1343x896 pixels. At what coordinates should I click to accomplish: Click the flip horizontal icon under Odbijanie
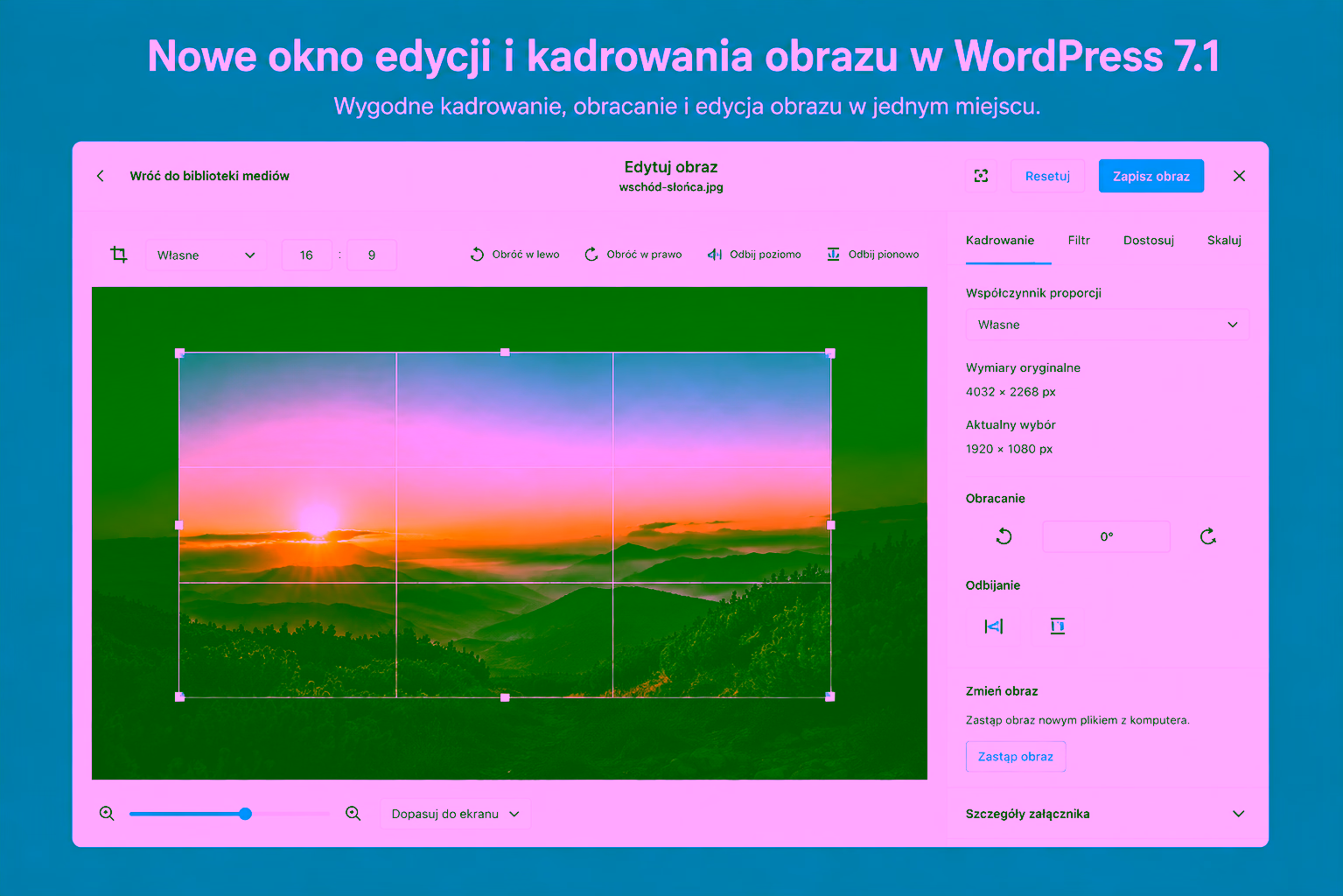pos(994,626)
